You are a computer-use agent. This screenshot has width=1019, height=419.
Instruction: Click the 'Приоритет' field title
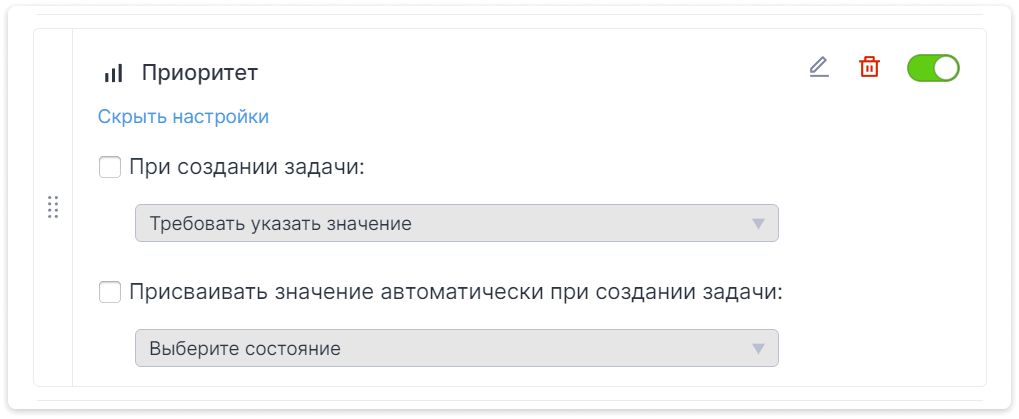point(200,73)
